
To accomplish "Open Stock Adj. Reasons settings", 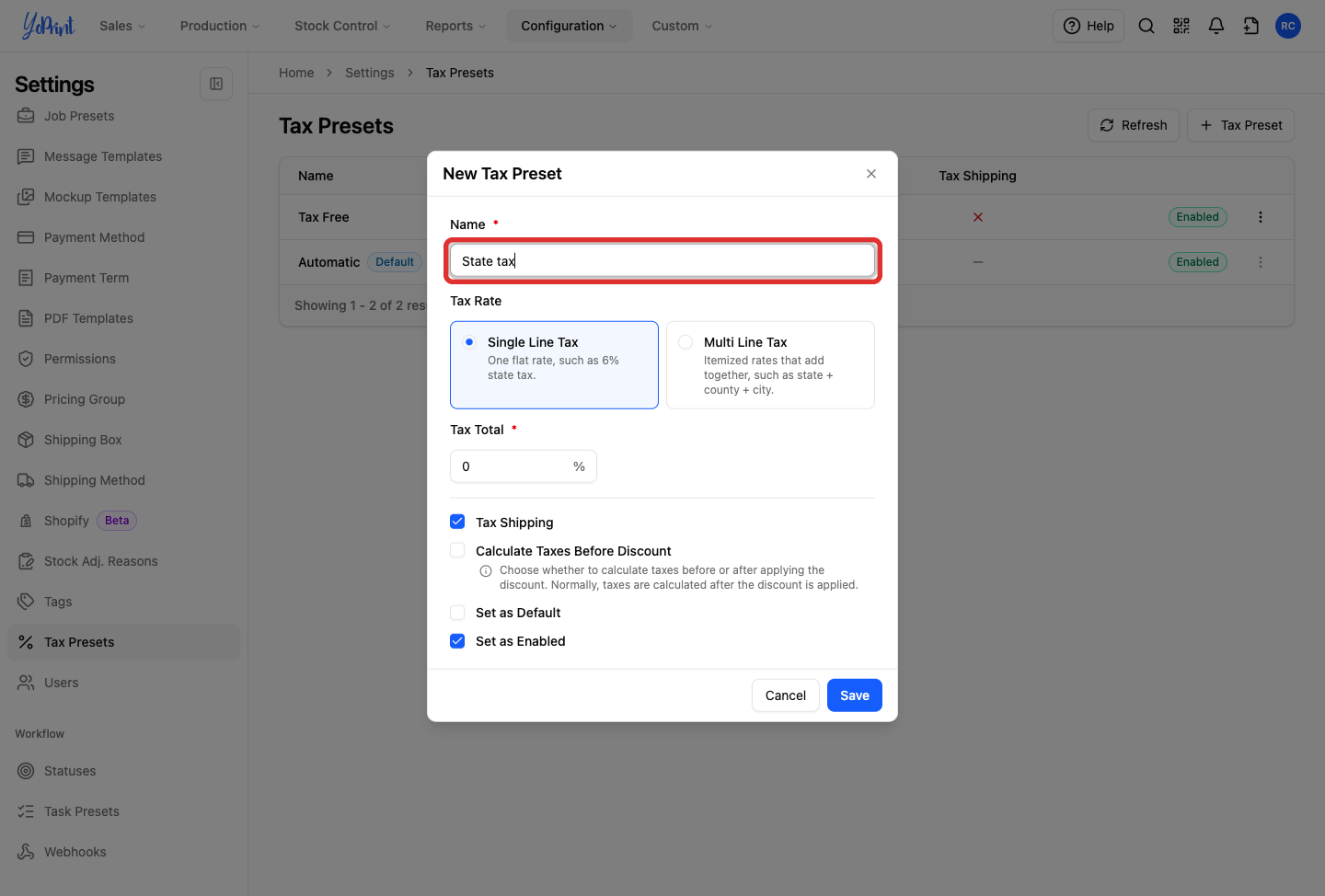I will [123, 561].
